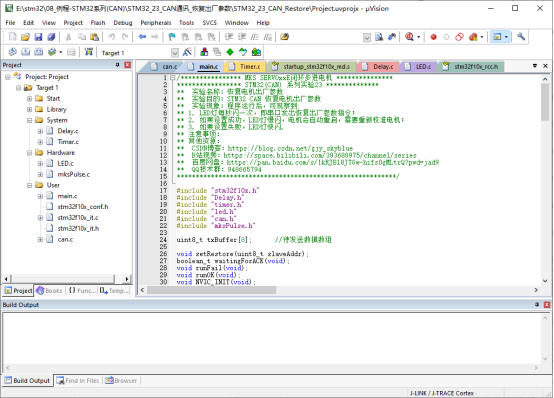Save the current file with the toolbar icon
The image size is (554, 398).
38,37
